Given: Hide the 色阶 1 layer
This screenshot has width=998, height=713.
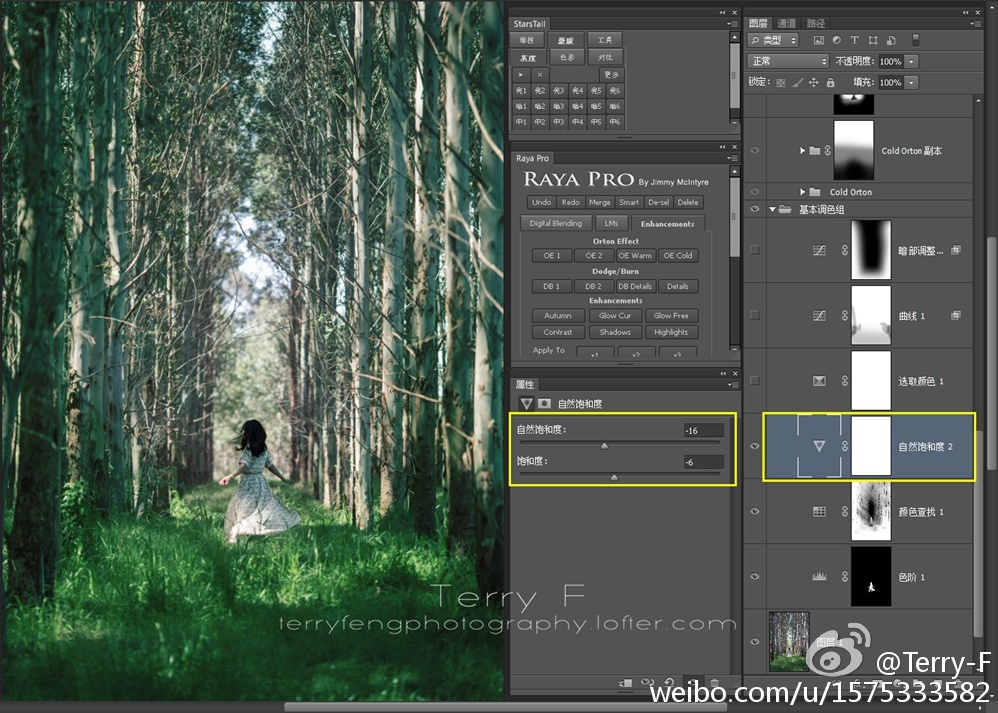Looking at the screenshot, I should 755,576.
